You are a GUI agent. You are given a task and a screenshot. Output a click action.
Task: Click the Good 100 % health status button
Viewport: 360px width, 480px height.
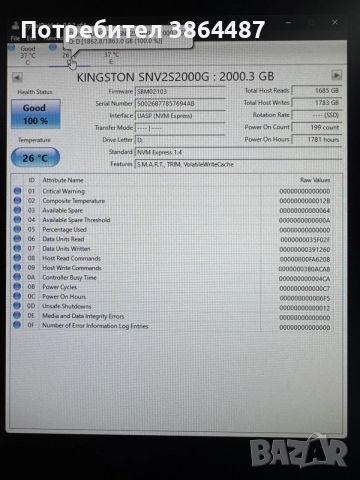36,114
